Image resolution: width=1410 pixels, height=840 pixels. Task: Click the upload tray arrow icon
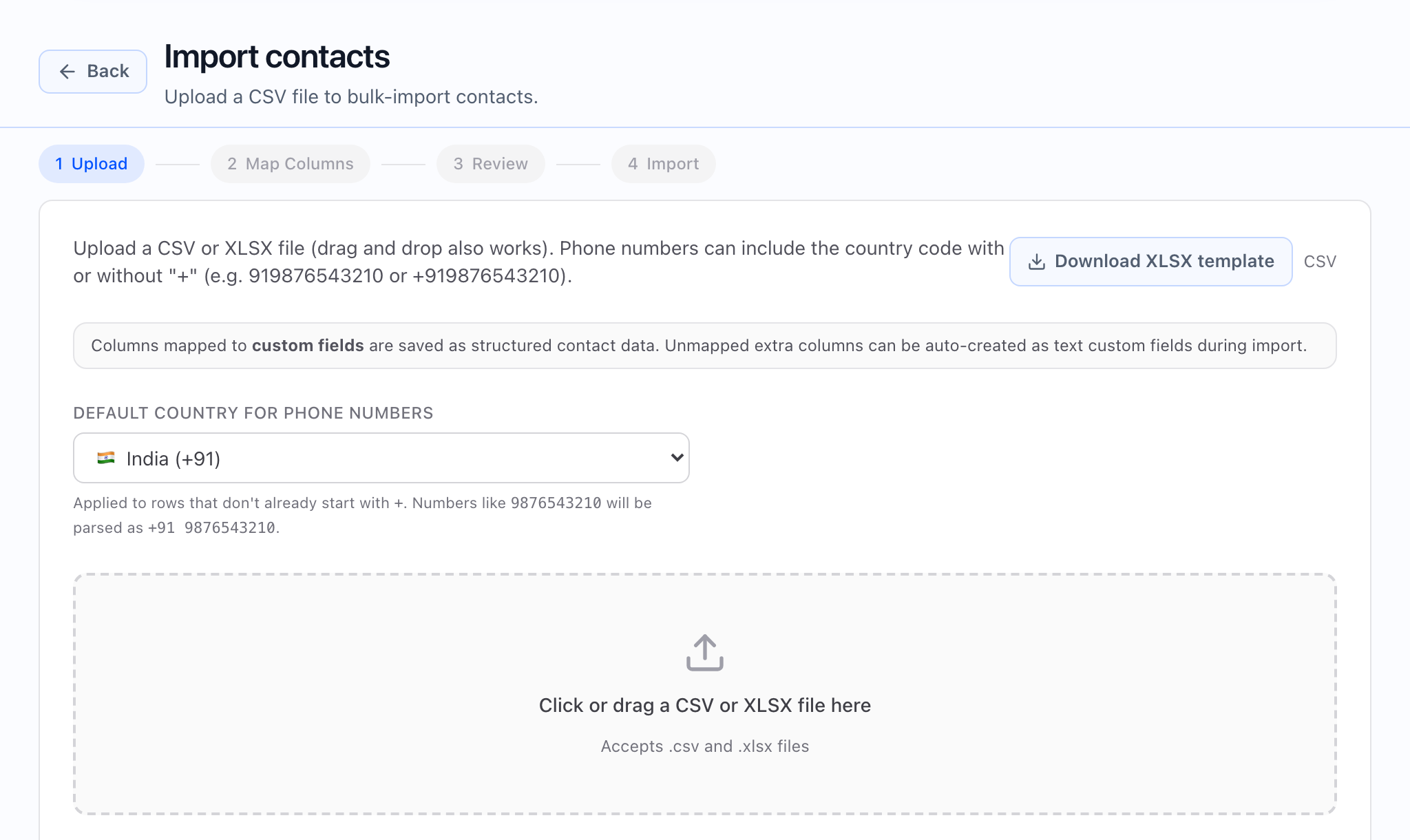(x=705, y=653)
